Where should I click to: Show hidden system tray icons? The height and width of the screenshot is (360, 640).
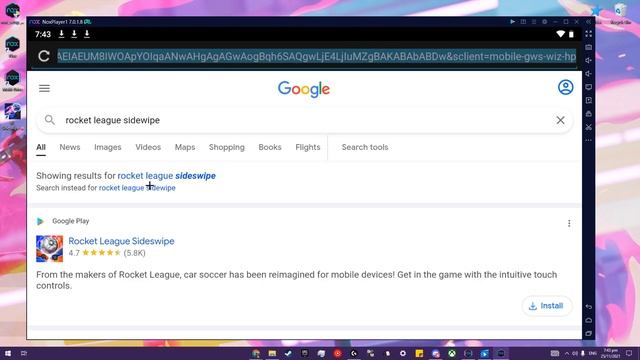(567, 353)
